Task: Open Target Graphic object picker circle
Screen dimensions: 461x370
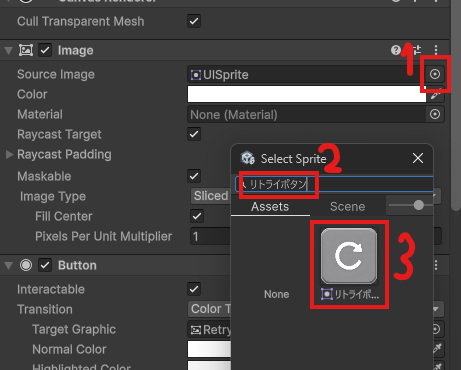Action: [x=435, y=329]
